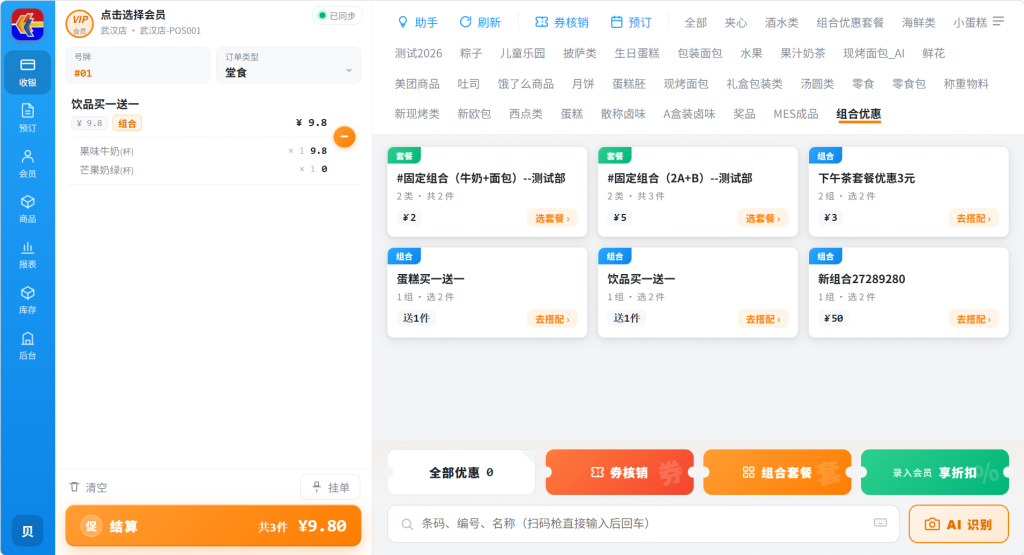Open the 报表 reports sidebar icon

point(27,255)
